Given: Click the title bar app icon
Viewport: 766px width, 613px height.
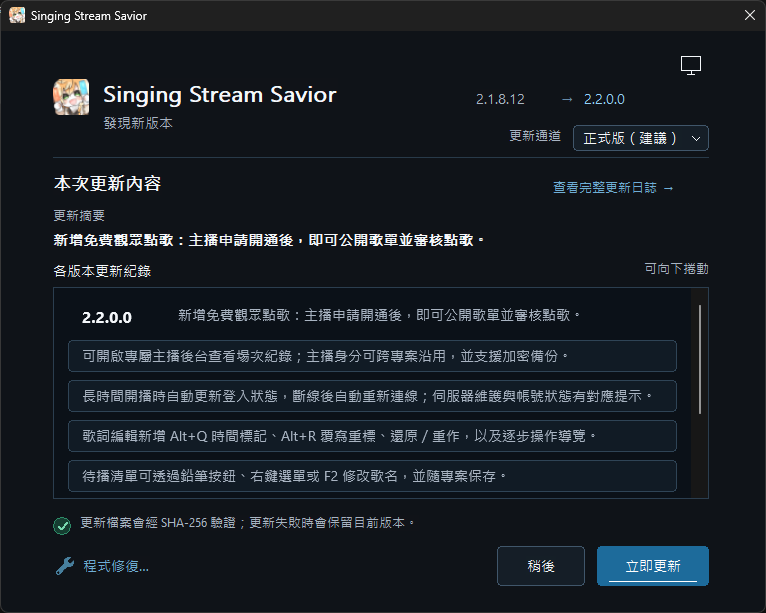Looking at the screenshot, I should click(17, 16).
